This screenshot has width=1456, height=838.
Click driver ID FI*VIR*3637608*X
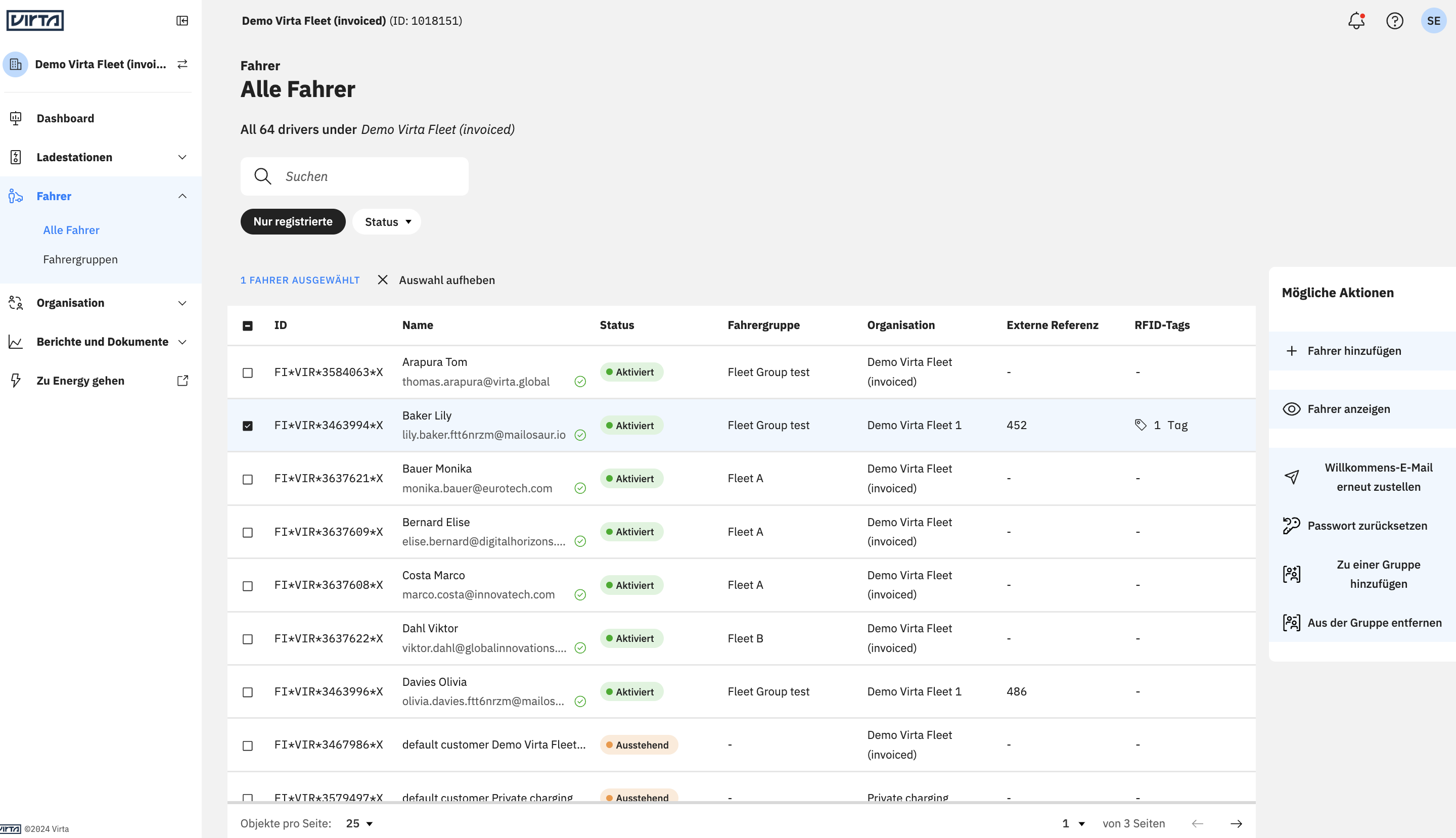point(328,585)
